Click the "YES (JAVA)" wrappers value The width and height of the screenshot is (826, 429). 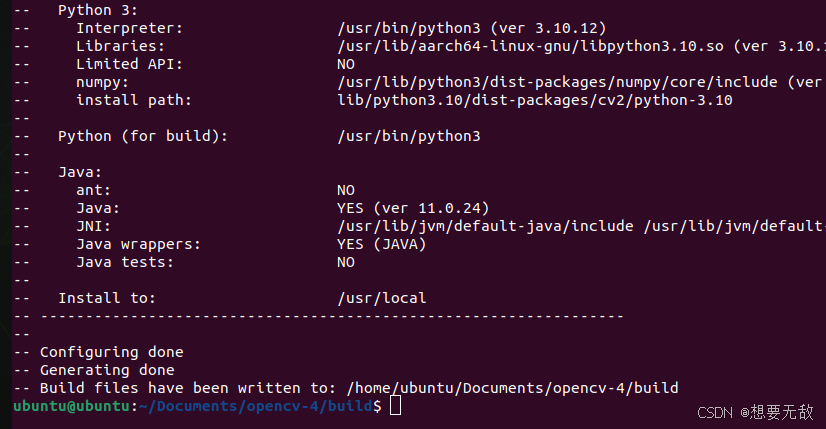pos(382,244)
